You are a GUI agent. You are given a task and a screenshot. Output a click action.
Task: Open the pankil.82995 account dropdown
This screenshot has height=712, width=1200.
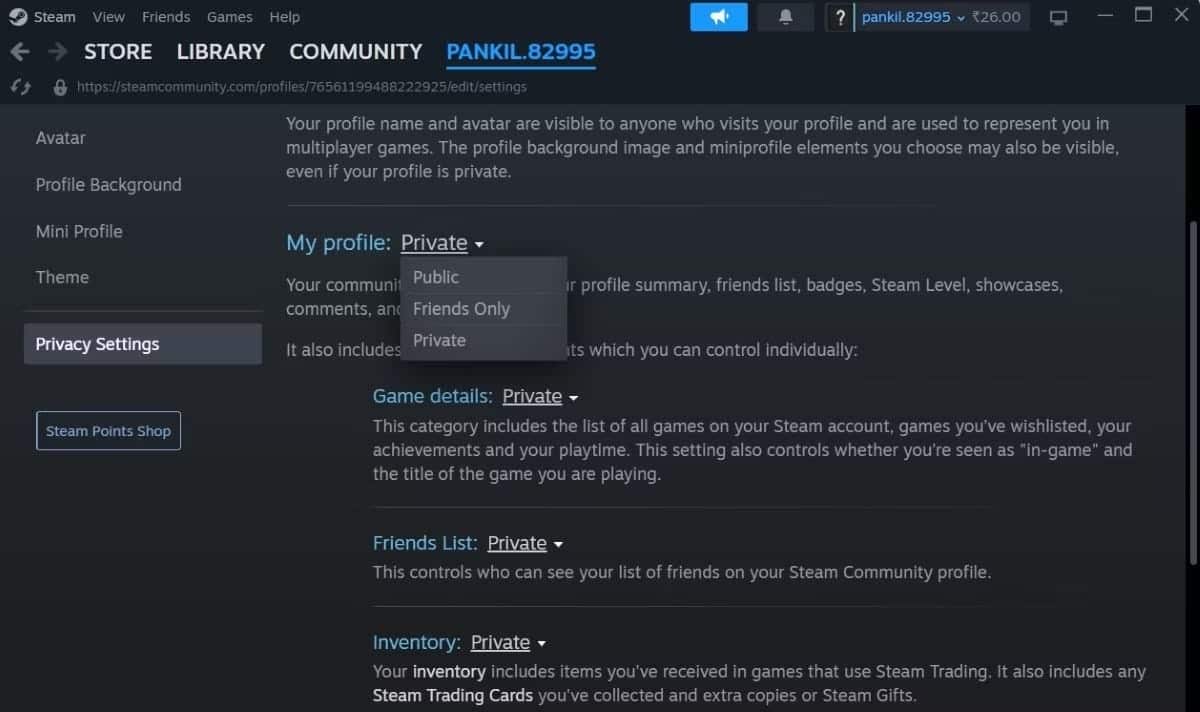[x=914, y=17]
